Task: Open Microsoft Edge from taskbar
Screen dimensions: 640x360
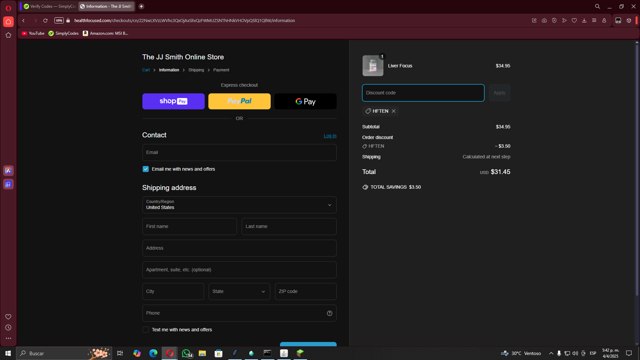Action: point(153,353)
